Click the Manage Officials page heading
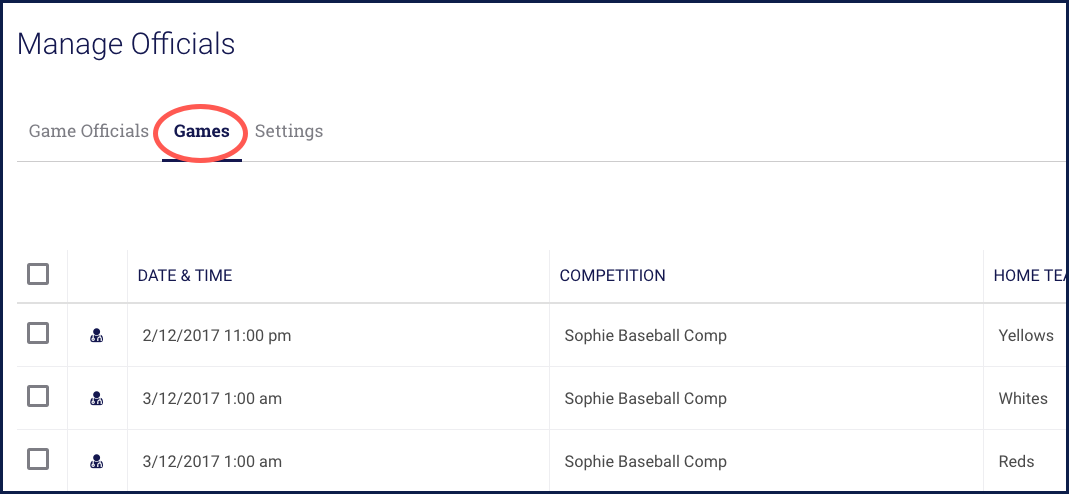1069x494 pixels. point(126,44)
